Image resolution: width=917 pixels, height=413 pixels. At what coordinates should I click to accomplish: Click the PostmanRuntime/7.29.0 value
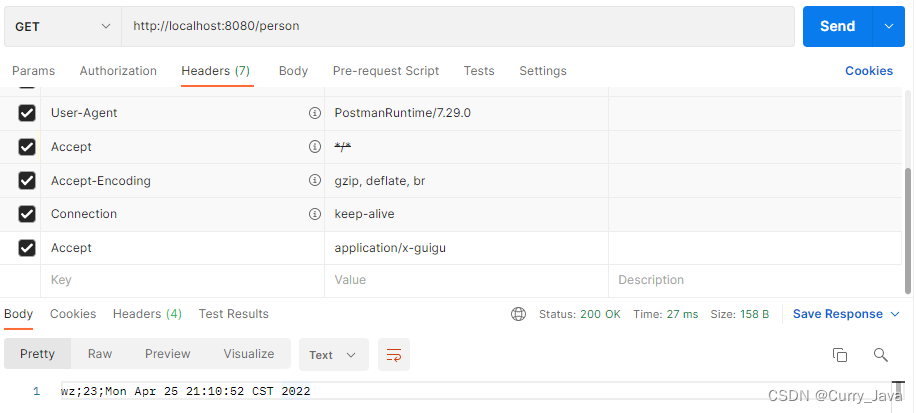[402, 113]
